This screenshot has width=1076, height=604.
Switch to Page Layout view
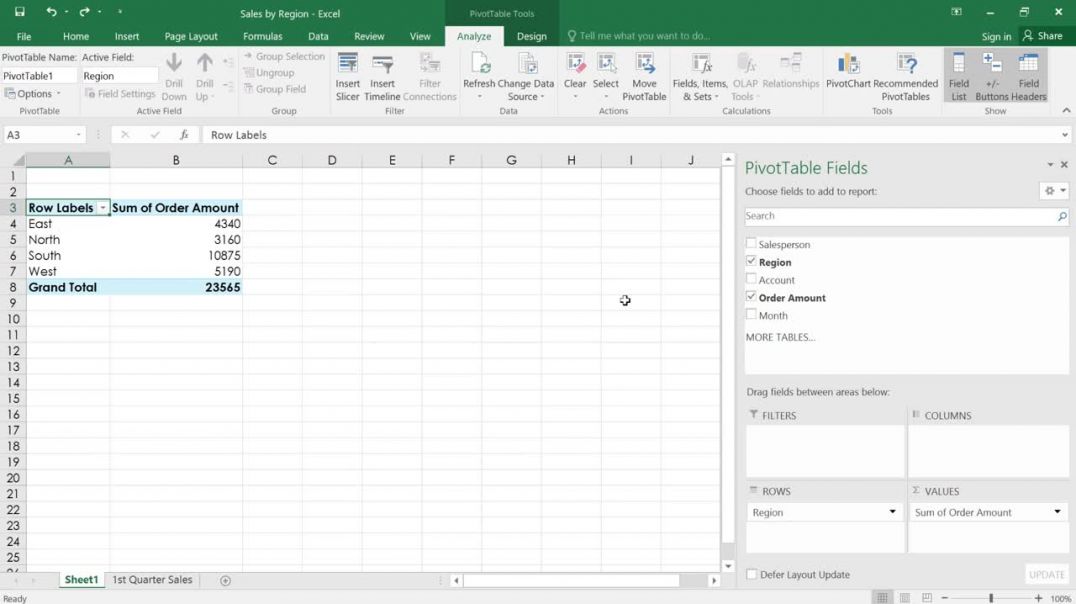(x=904, y=598)
